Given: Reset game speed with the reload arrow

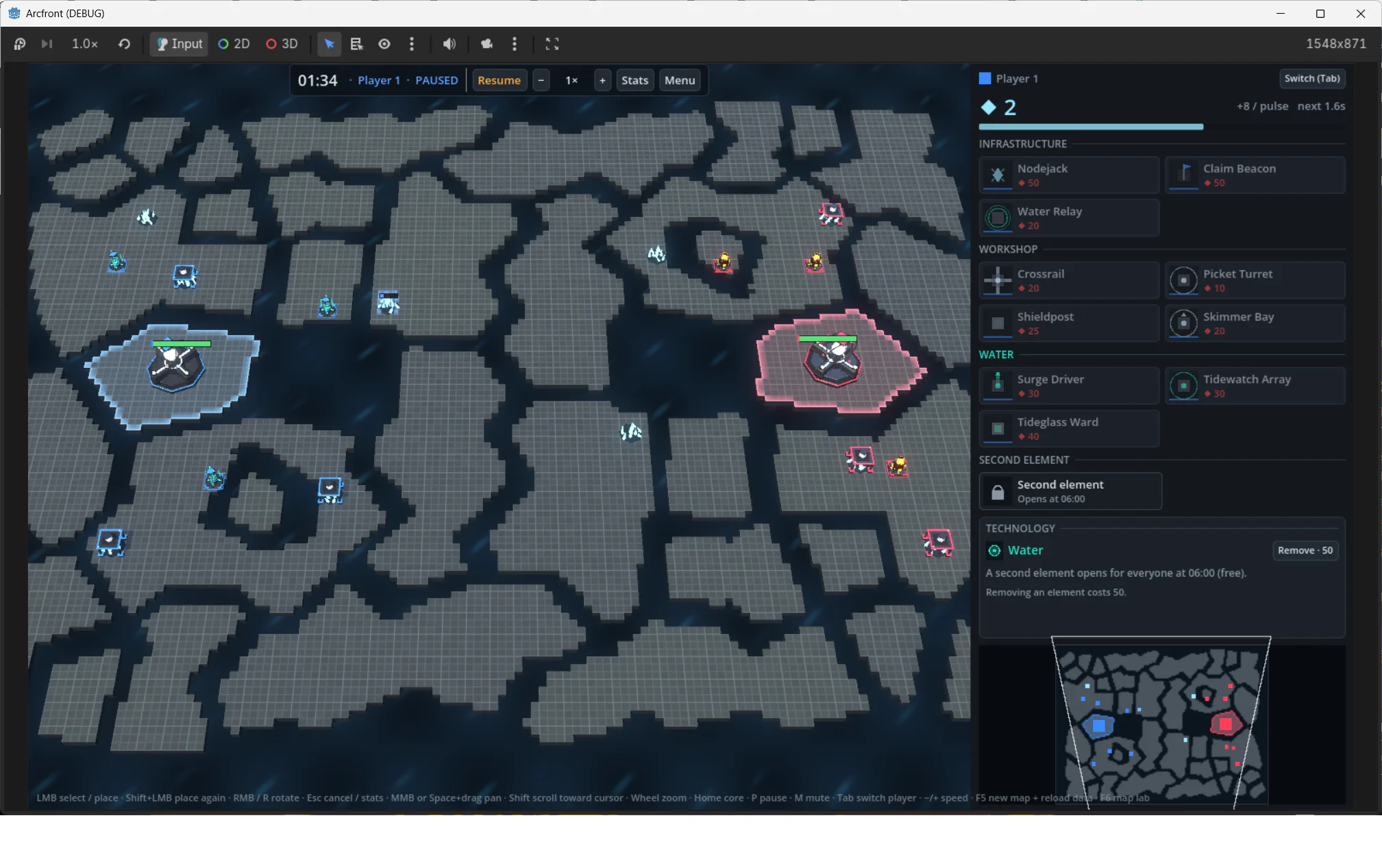Looking at the screenshot, I should click(124, 44).
